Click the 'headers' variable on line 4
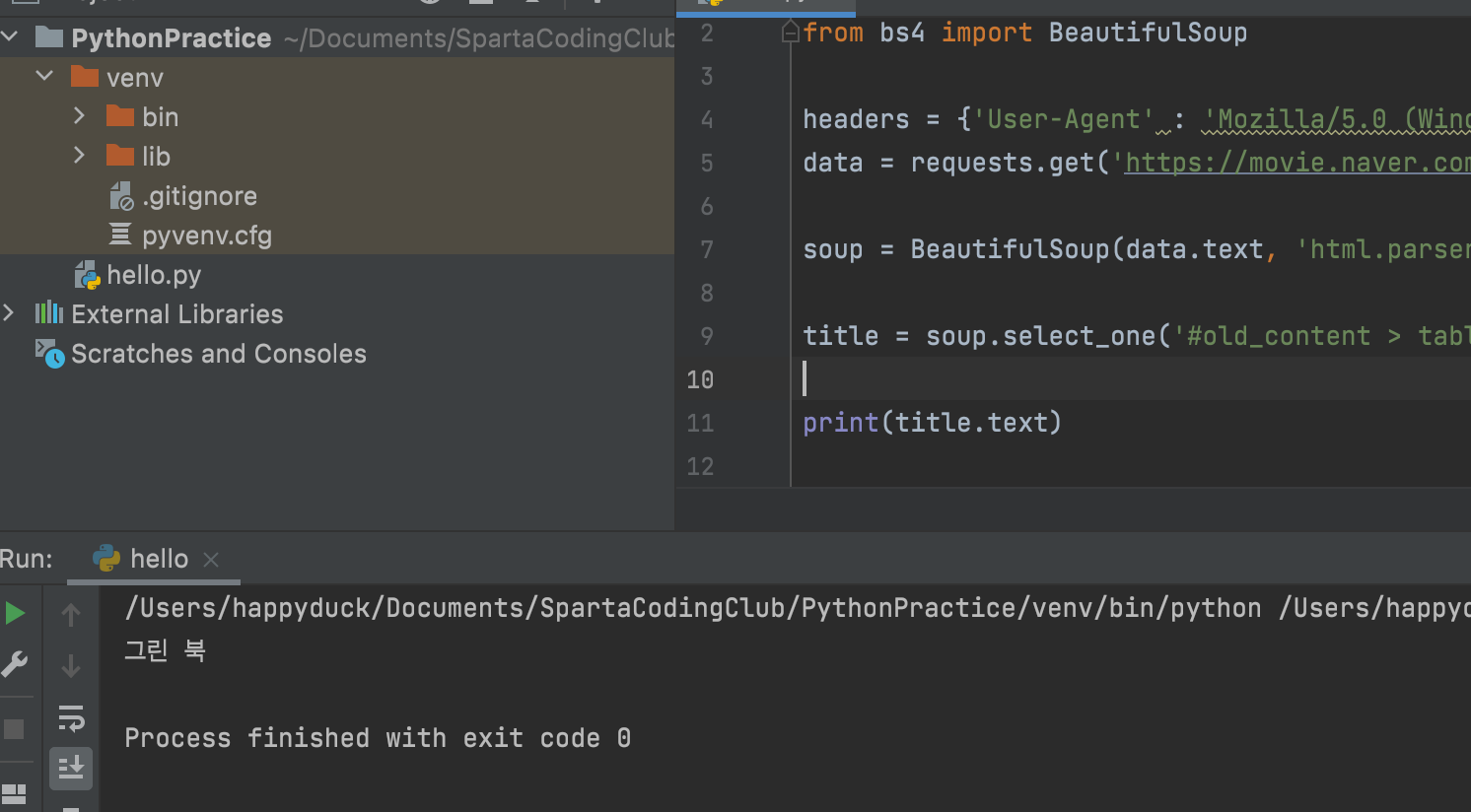Screen dimensions: 1471x812 pyautogui.click(x=856, y=119)
